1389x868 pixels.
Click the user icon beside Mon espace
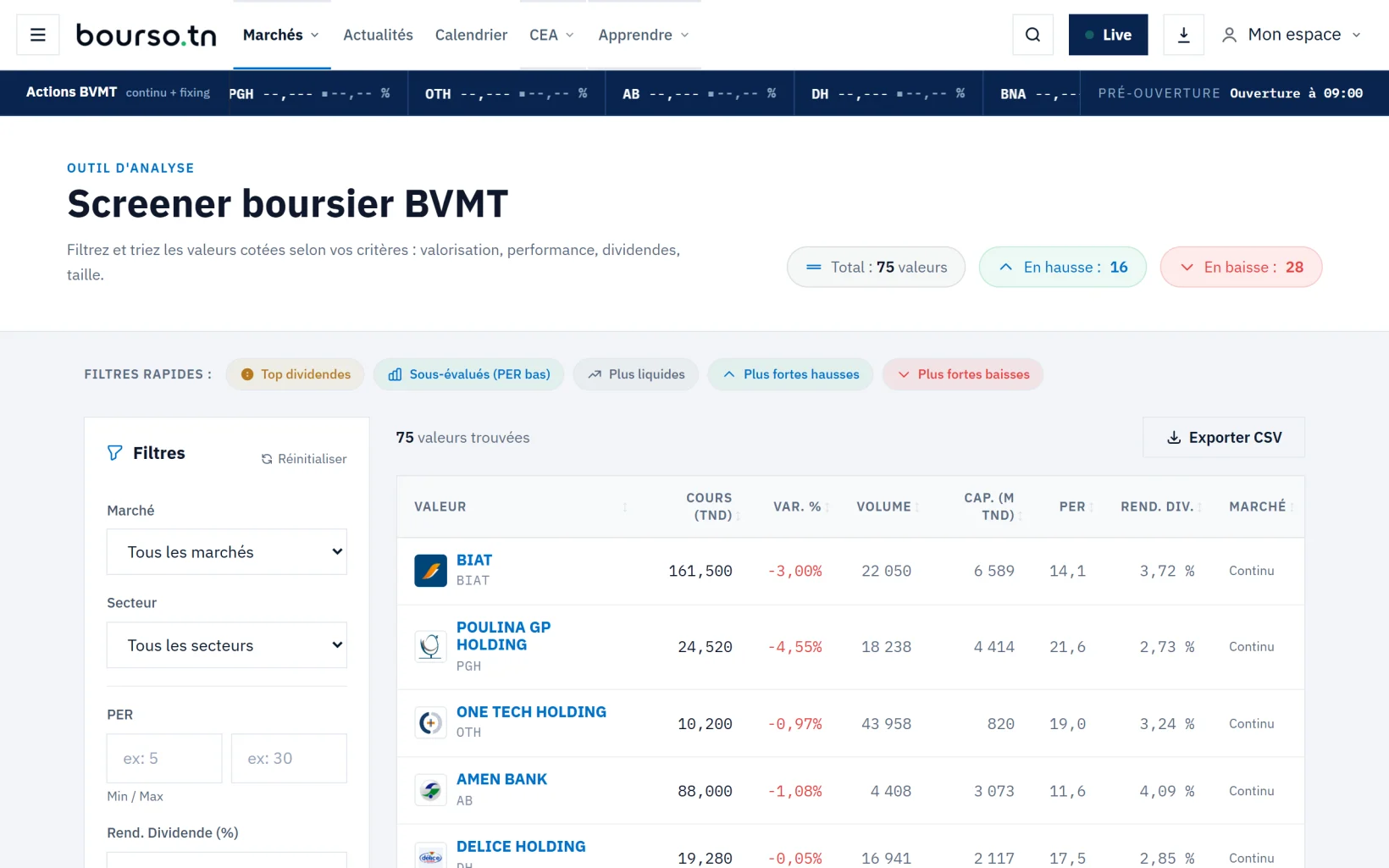(1229, 35)
